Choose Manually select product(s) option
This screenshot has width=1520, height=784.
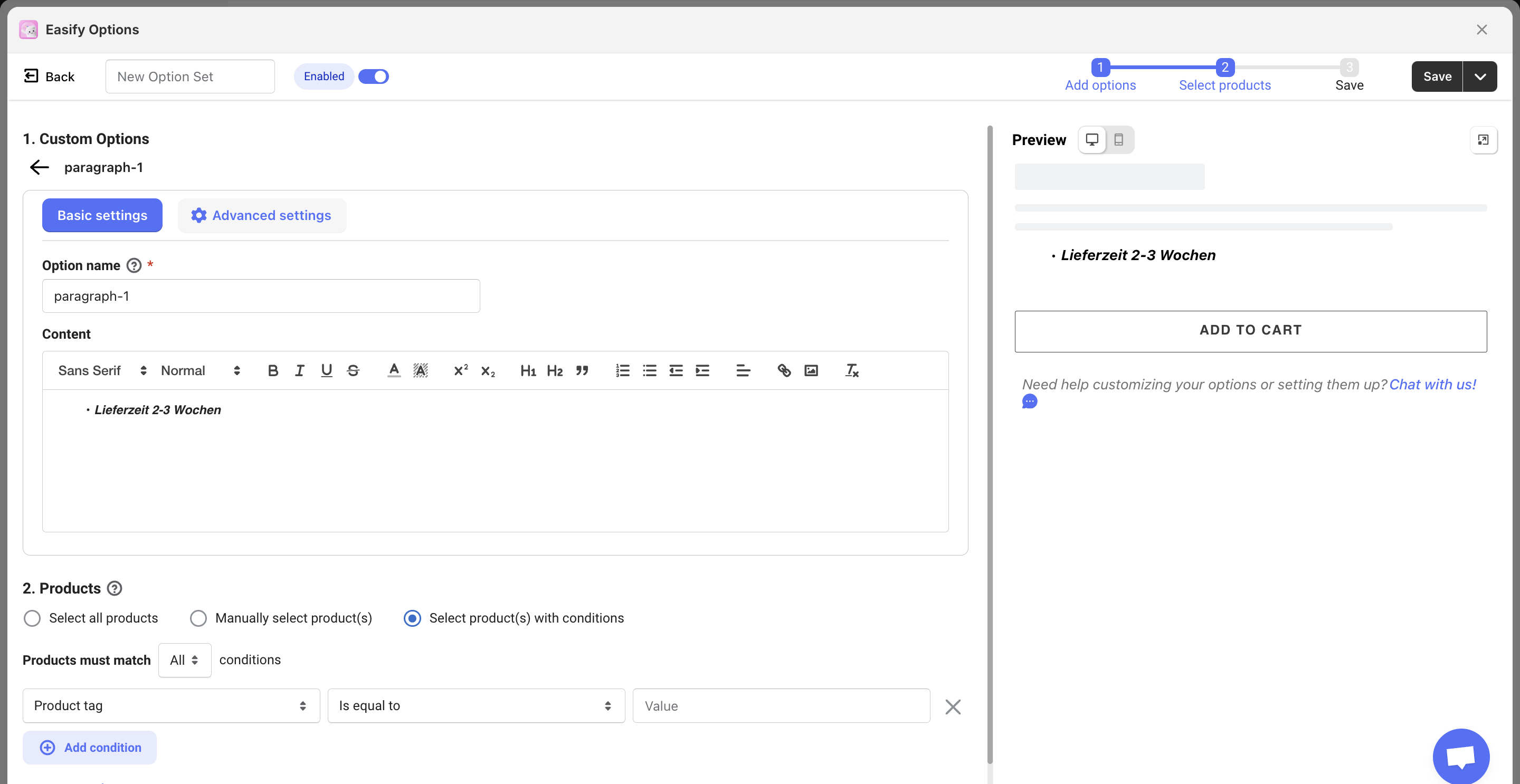pos(198,618)
